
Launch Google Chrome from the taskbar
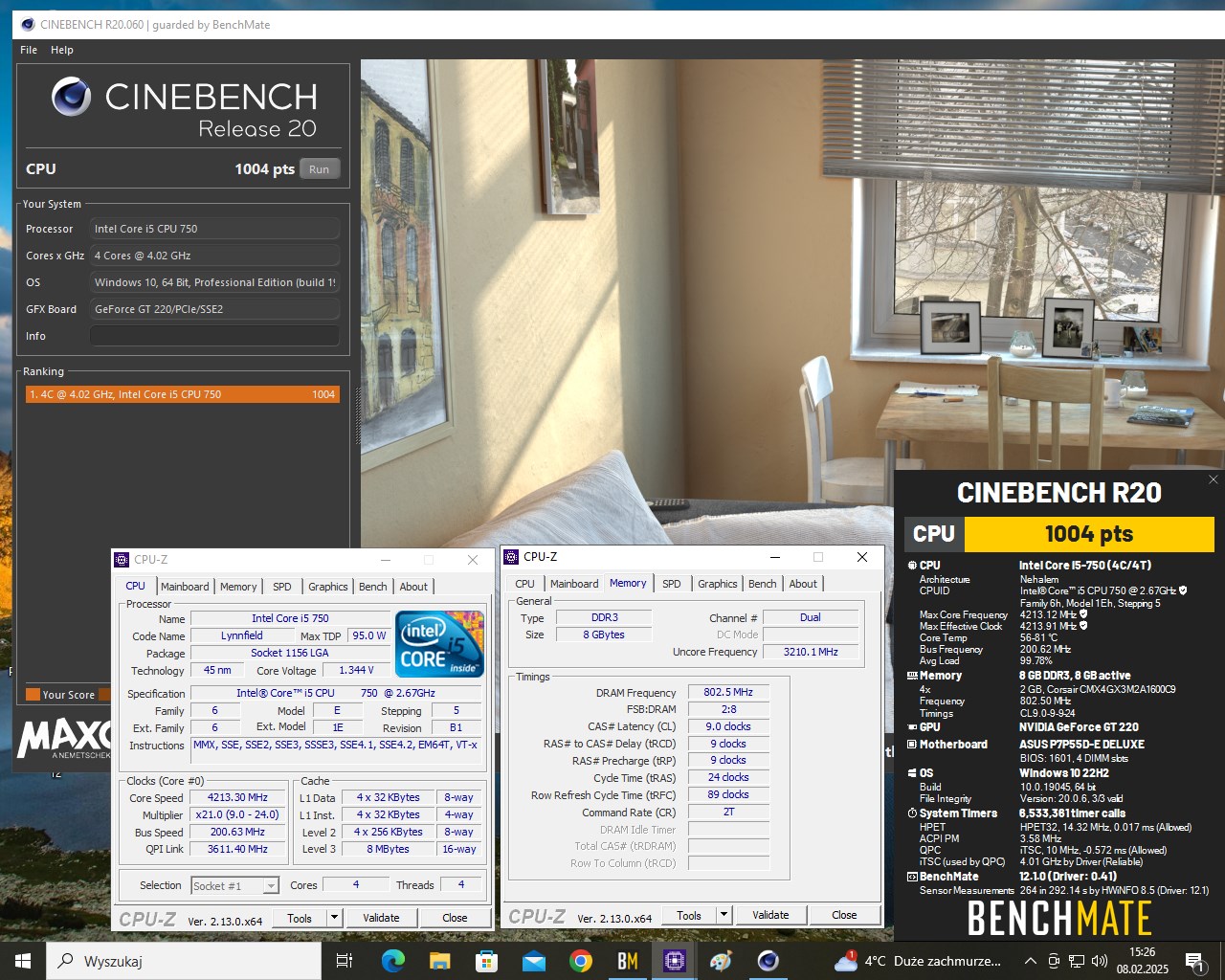[580, 961]
